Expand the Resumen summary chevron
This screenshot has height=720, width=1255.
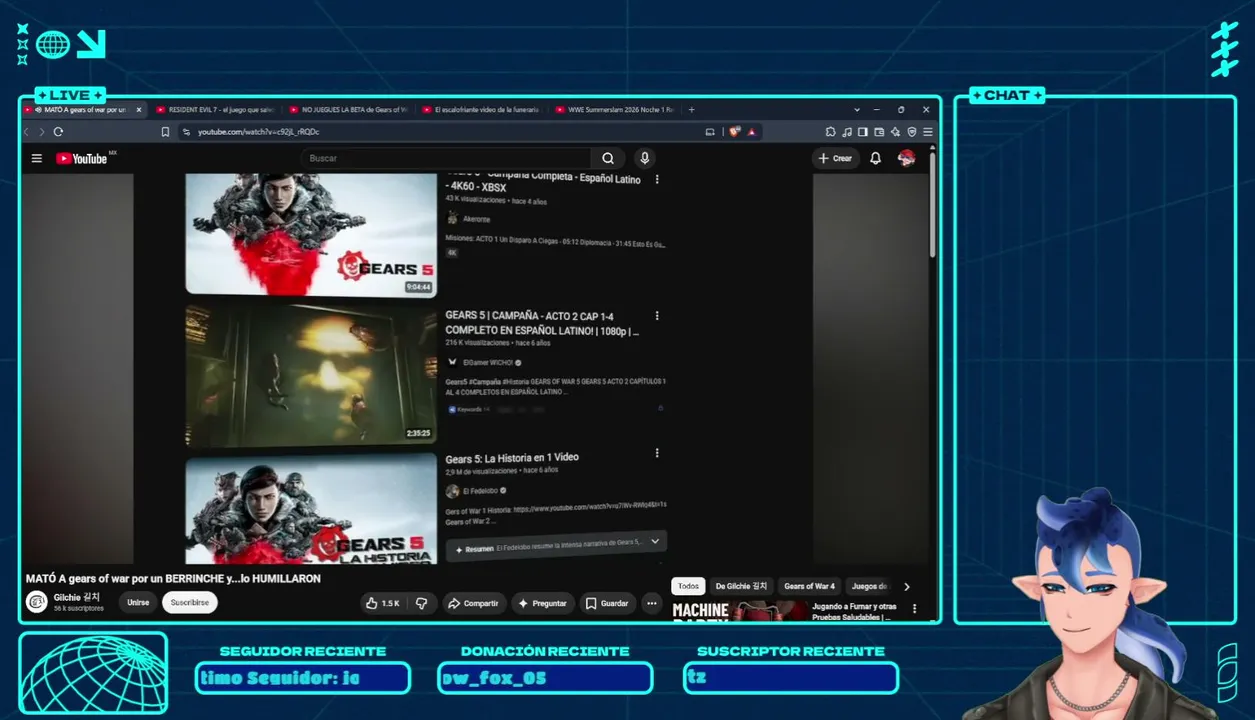click(x=655, y=541)
